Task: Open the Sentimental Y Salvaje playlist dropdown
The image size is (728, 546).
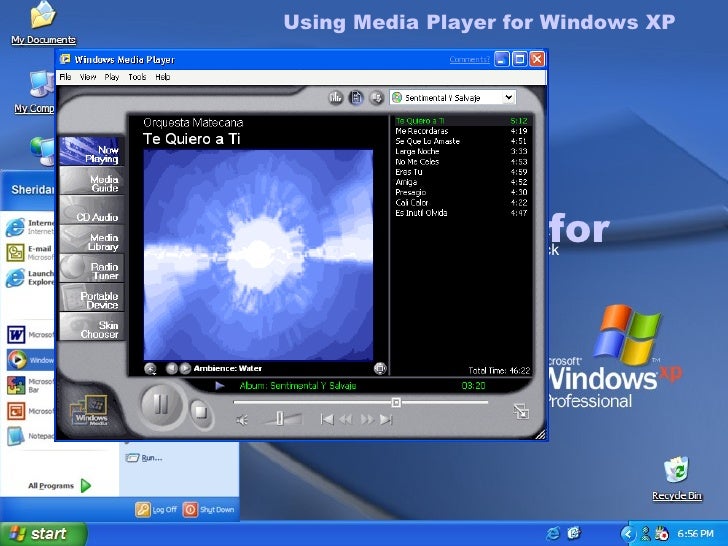Action: point(509,97)
